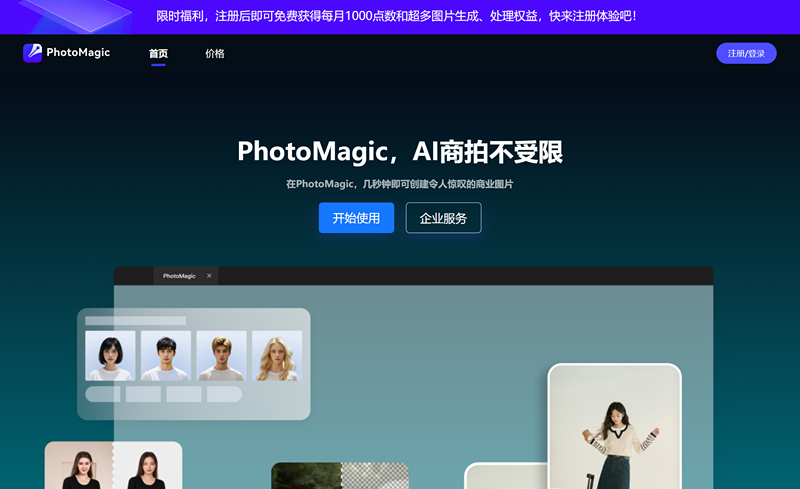Click the 注册/登录 button
Screen dimensions: 800x489
(746, 54)
